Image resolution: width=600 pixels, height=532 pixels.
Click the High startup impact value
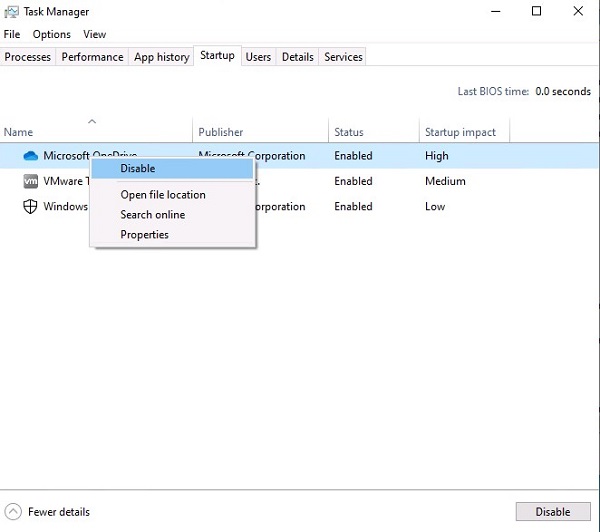tap(437, 156)
